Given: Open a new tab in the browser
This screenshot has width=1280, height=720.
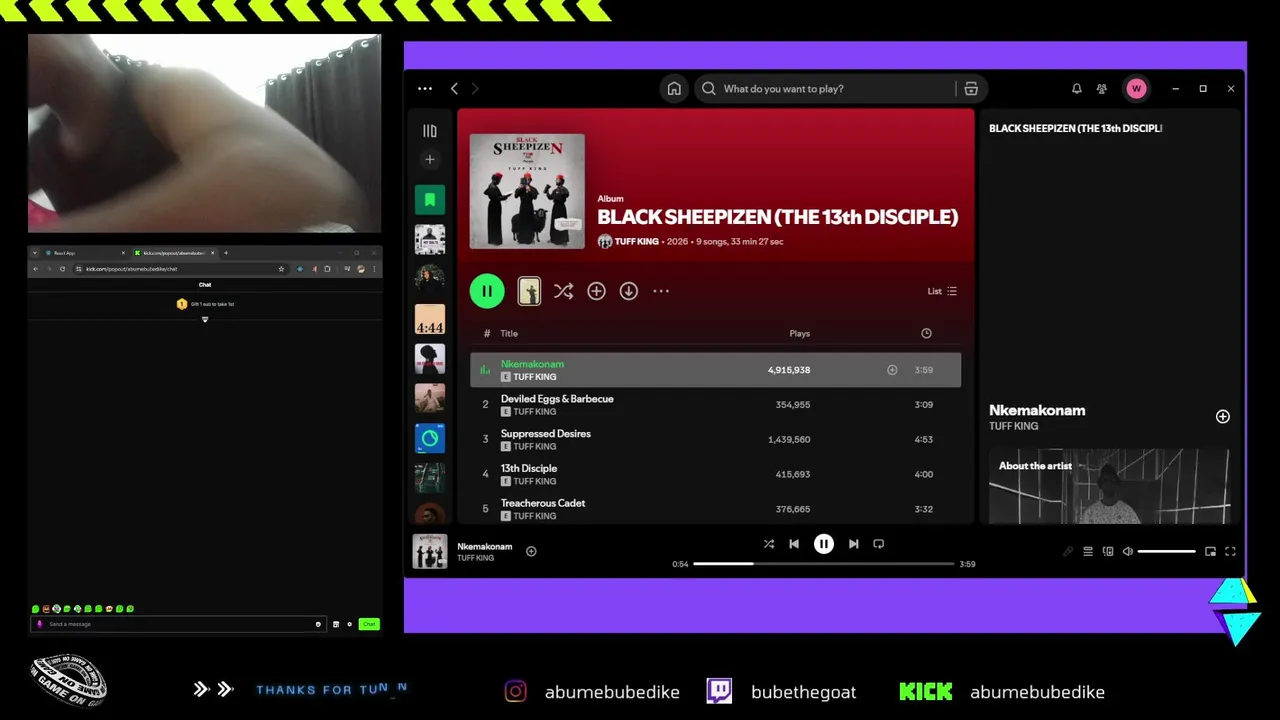Looking at the screenshot, I should coord(225,253).
